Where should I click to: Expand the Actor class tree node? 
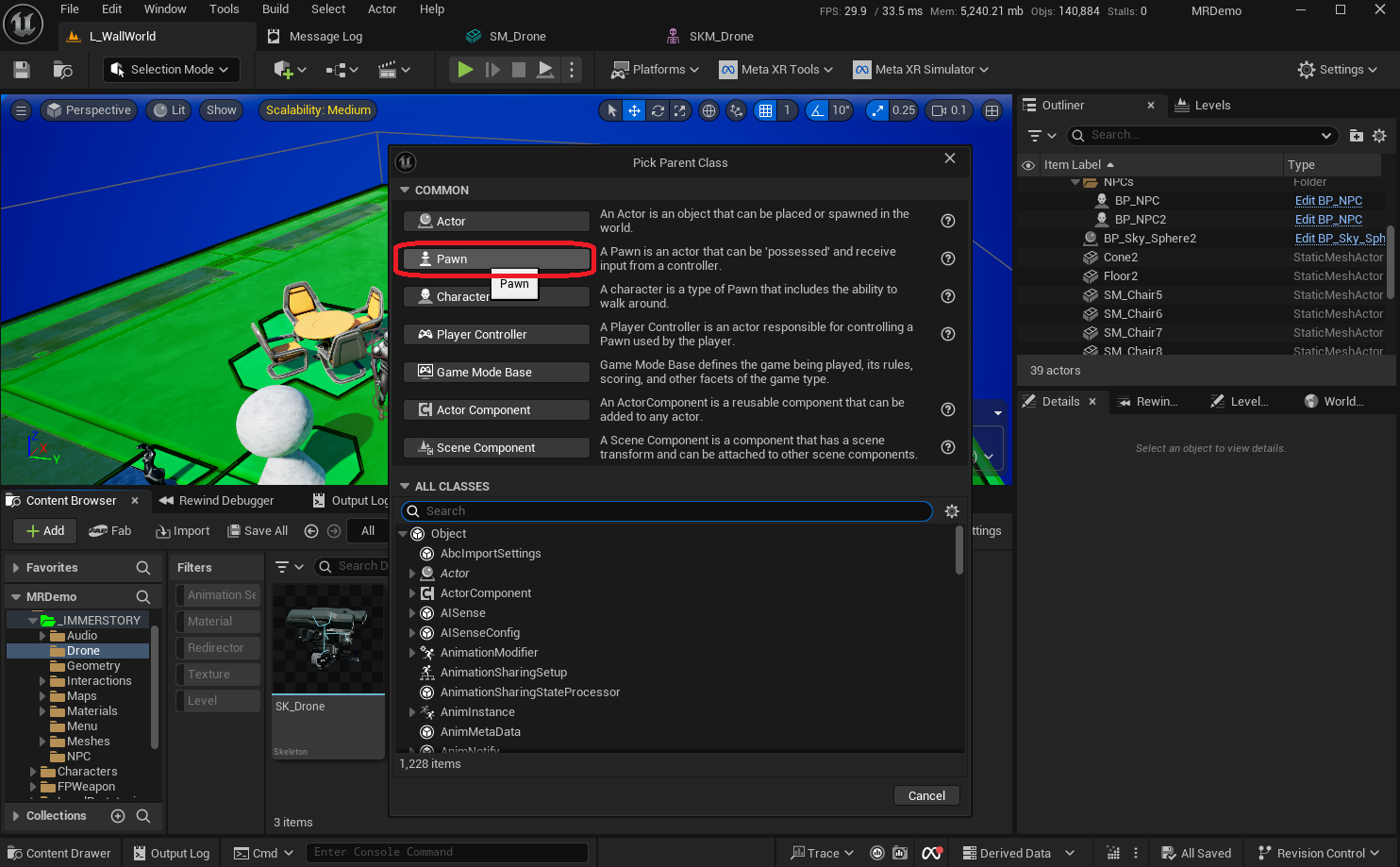pos(412,574)
